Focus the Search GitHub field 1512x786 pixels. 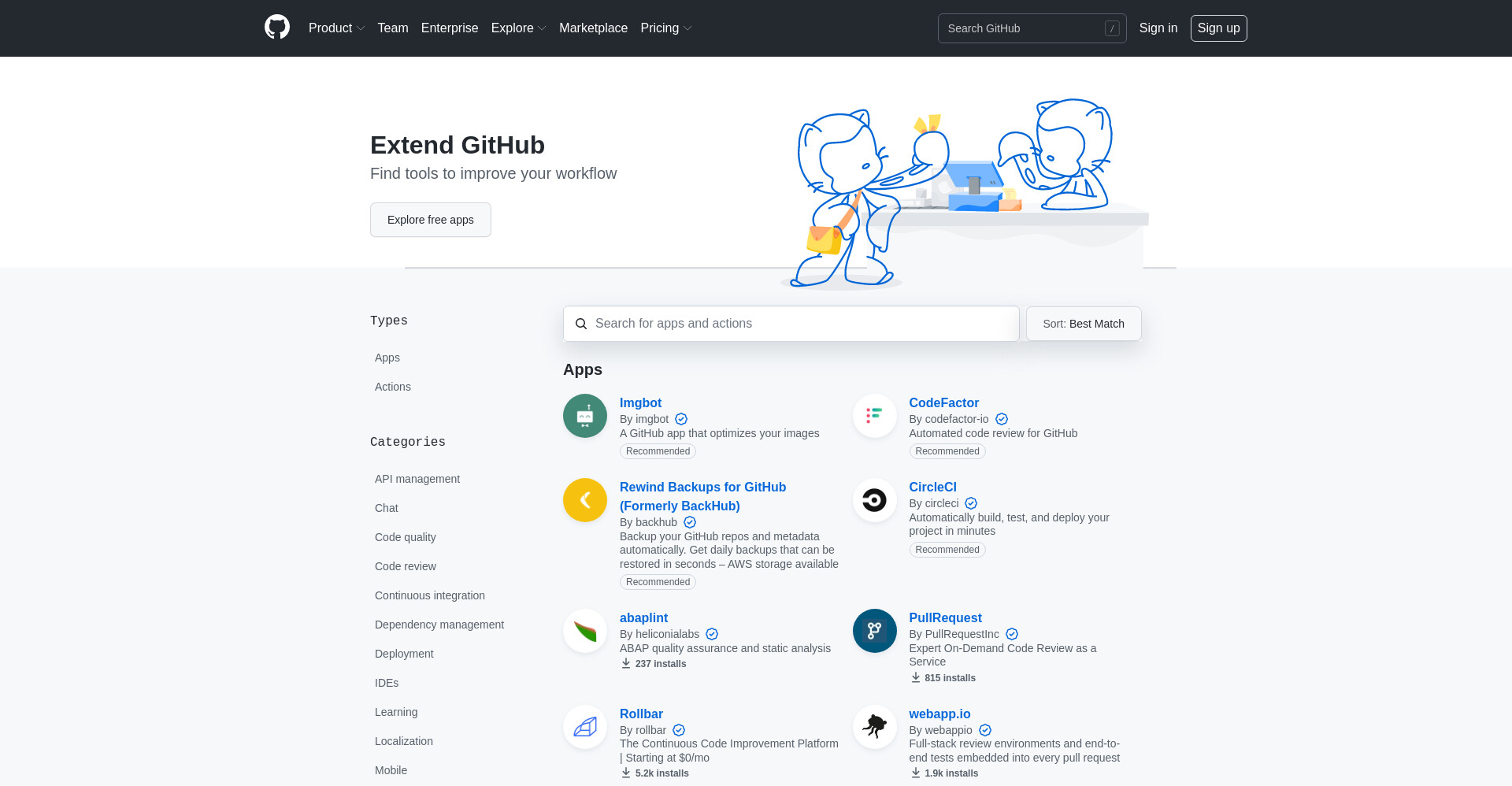pyautogui.click(x=1032, y=28)
